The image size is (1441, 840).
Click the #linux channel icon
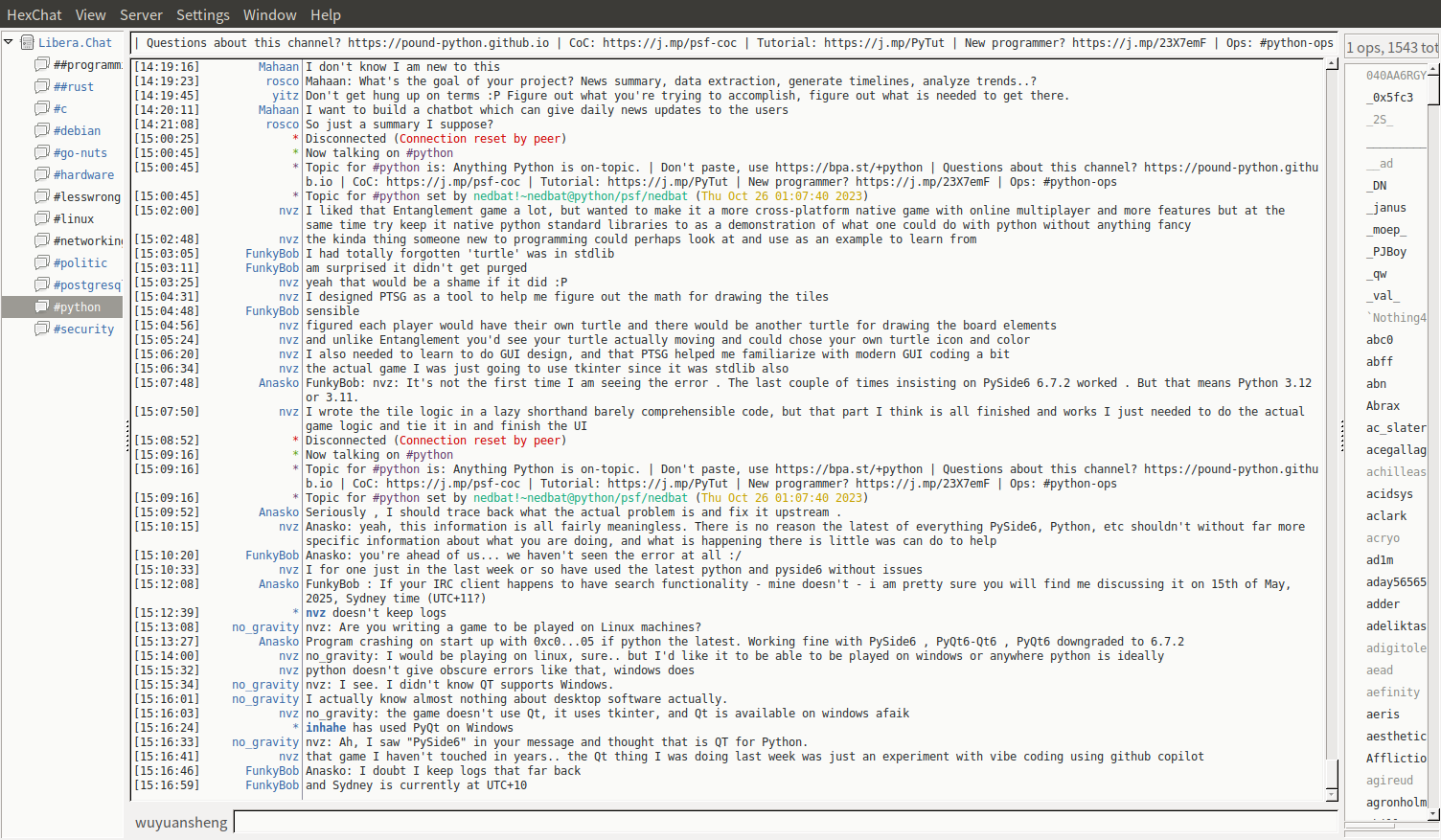[x=42, y=218]
